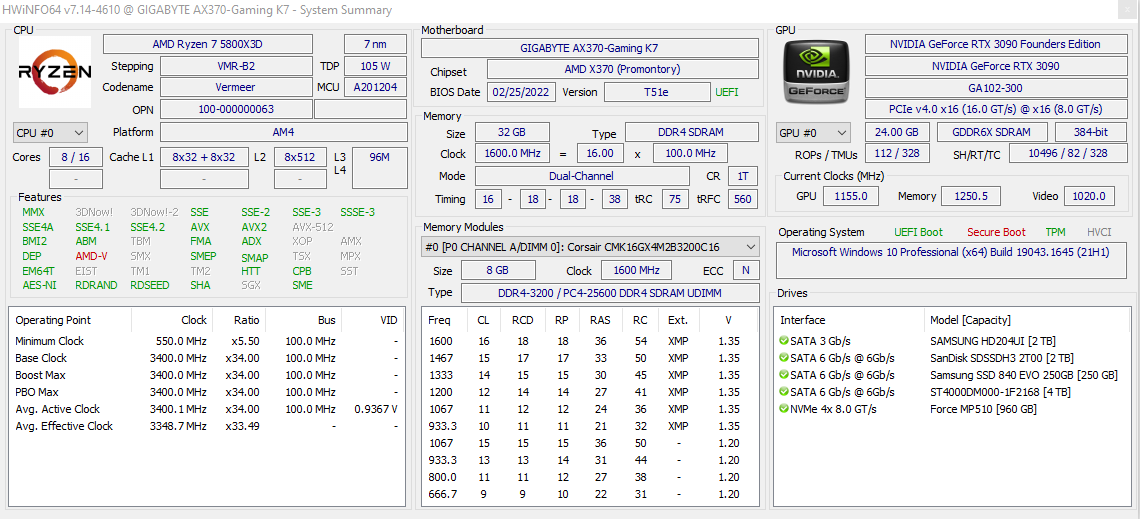The height and width of the screenshot is (519, 1140).
Task: Click the status icon for the Samsung SSD 840 EVO
Action: coord(783,375)
